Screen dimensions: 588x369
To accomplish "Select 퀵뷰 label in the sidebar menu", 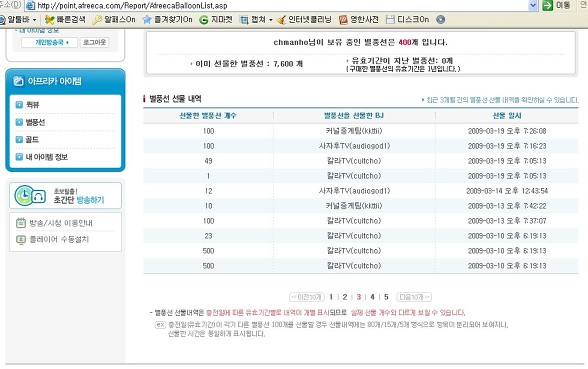I will [x=33, y=105].
